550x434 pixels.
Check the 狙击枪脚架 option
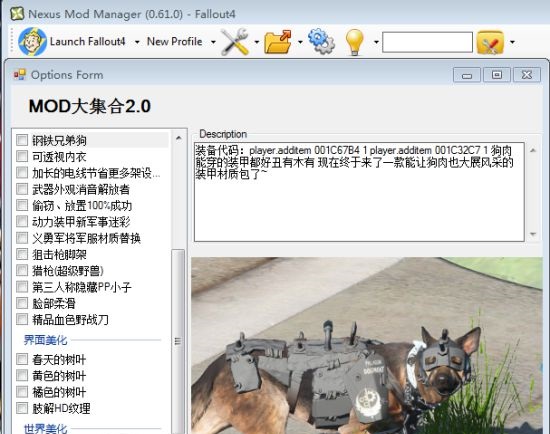22,254
